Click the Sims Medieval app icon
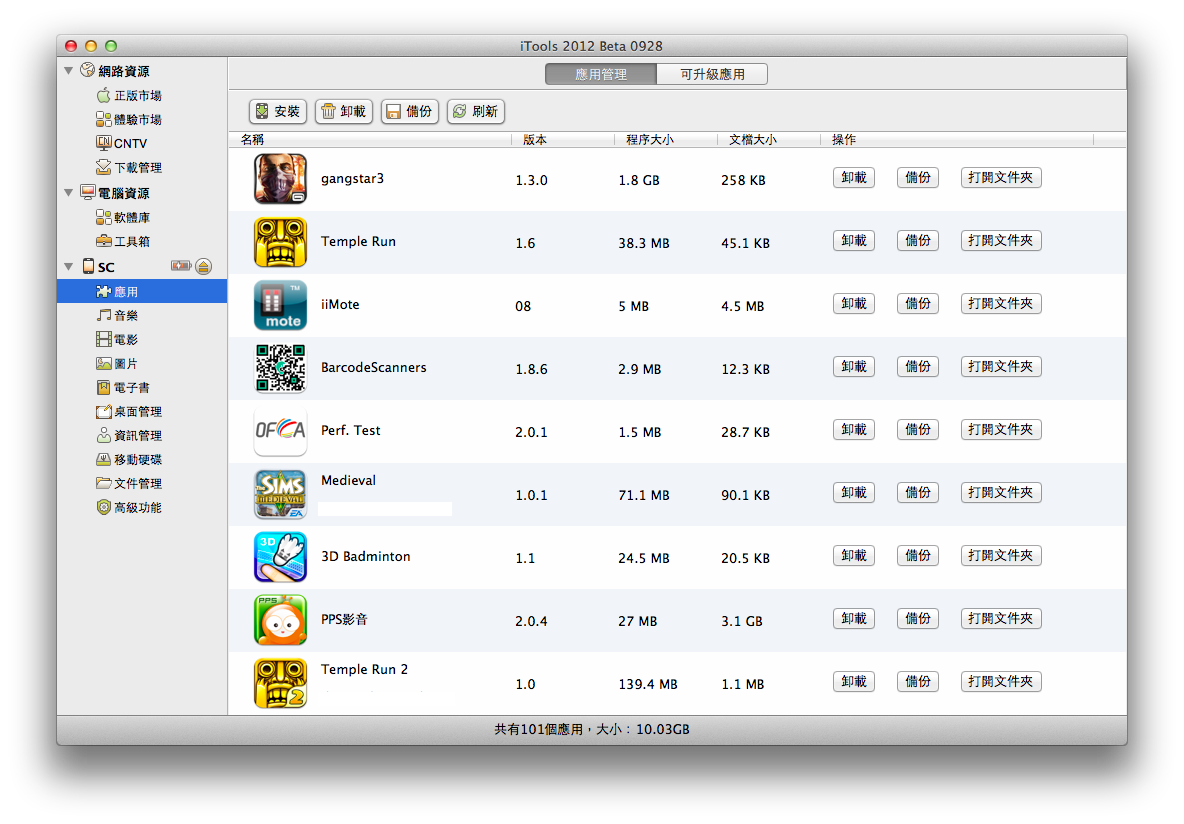Screen dimensions: 1184x824 click(280, 494)
